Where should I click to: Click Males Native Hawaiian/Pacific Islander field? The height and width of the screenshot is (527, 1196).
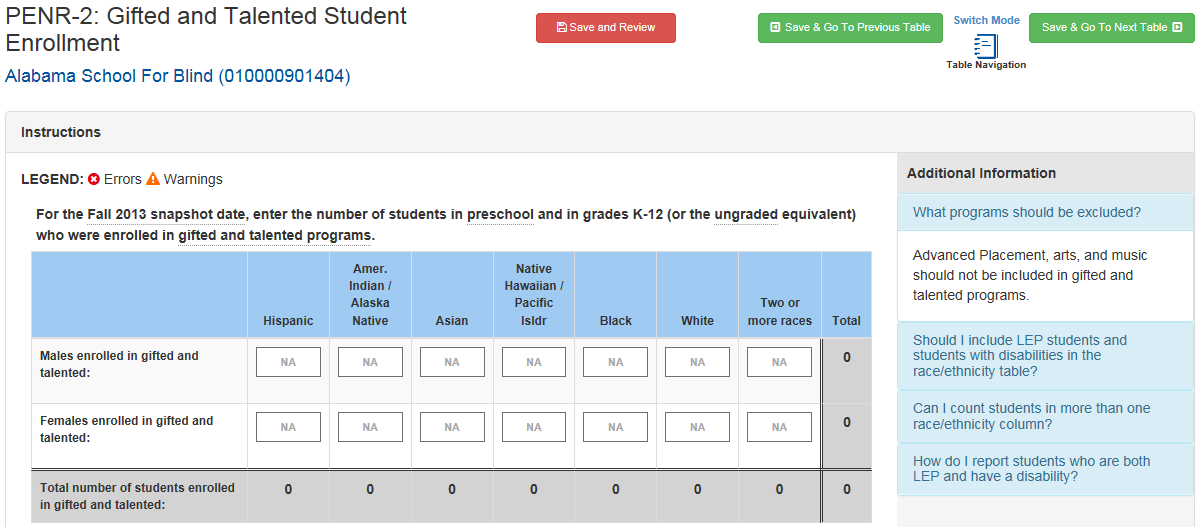pyautogui.click(x=534, y=362)
